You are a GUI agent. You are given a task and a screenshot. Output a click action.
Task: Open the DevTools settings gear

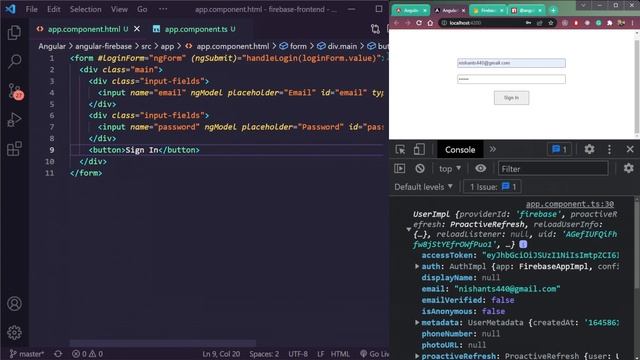[589, 149]
